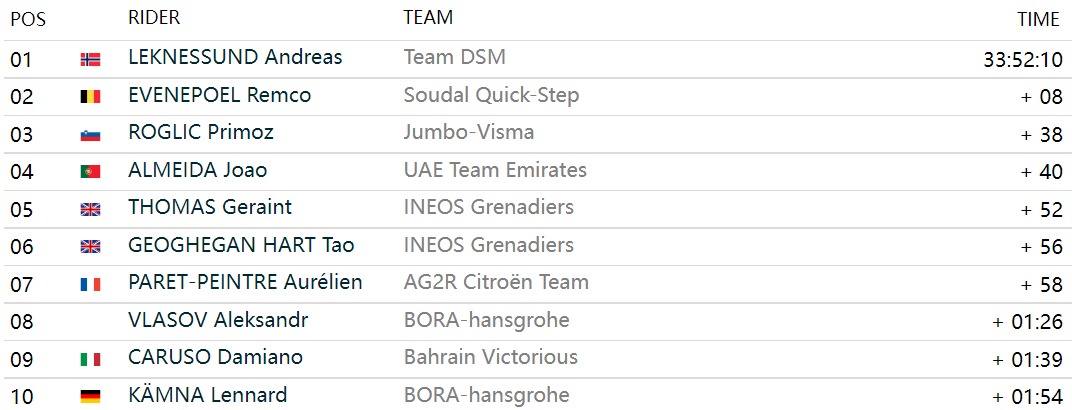This screenshot has width=1072, height=410.
Task: Click UAE Team Emirates team name
Action: coord(495,169)
